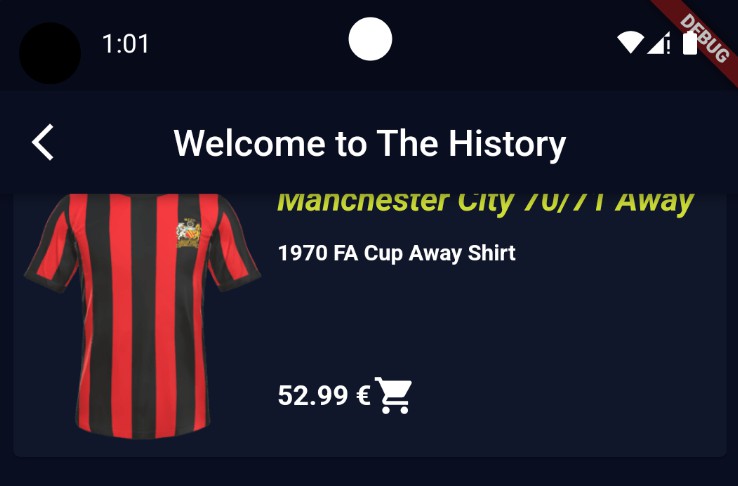738x486 pixels.
Task: Go back using the header arrow
Action: tap(43, 143)
